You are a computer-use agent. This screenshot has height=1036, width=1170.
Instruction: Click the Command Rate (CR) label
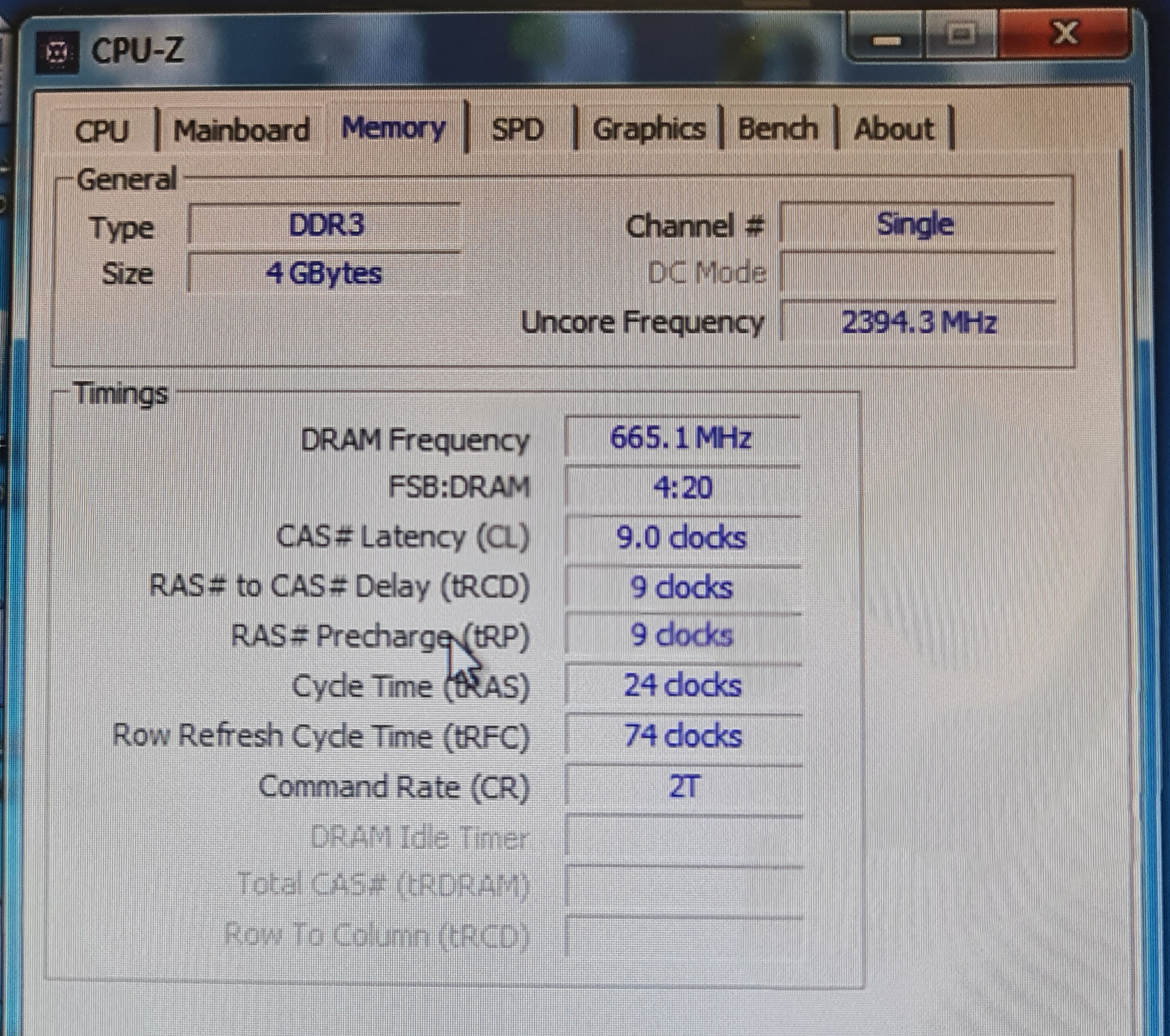(x=394, y=787)
